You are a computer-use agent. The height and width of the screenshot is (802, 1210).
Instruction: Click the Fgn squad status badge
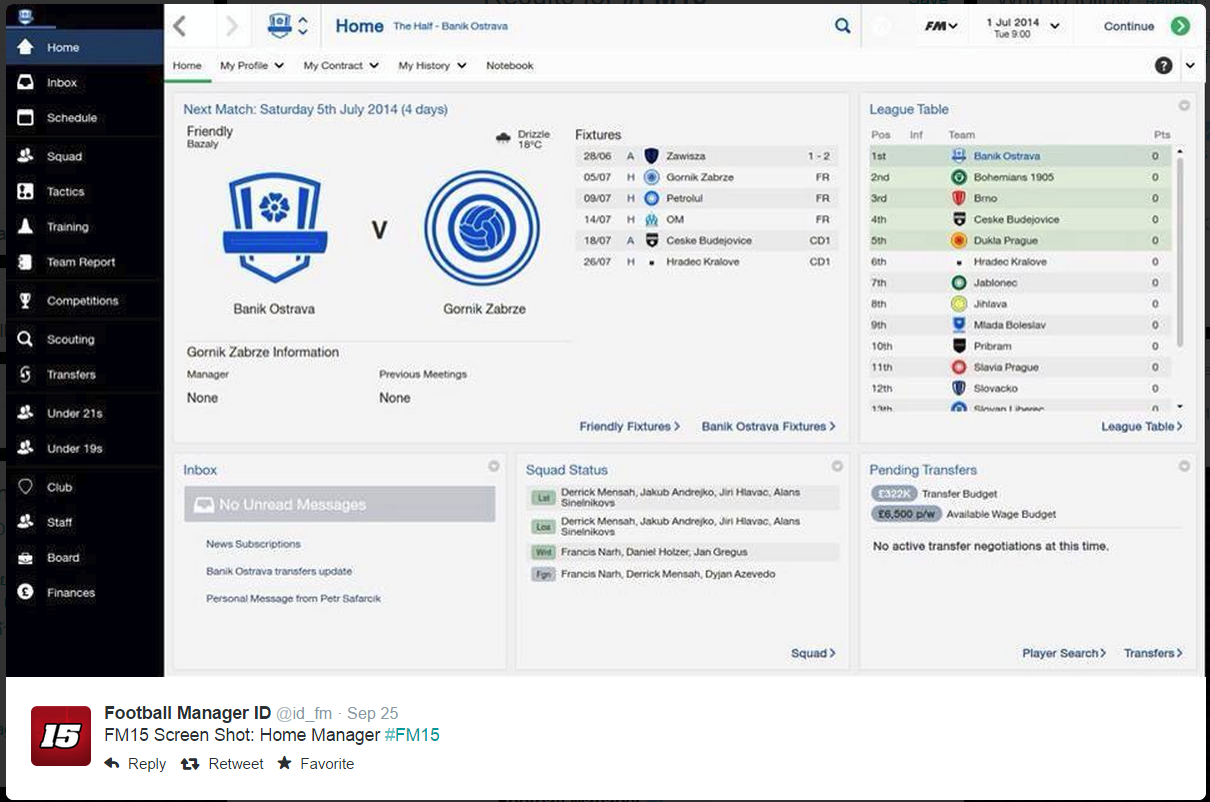(x=543, y=575)
